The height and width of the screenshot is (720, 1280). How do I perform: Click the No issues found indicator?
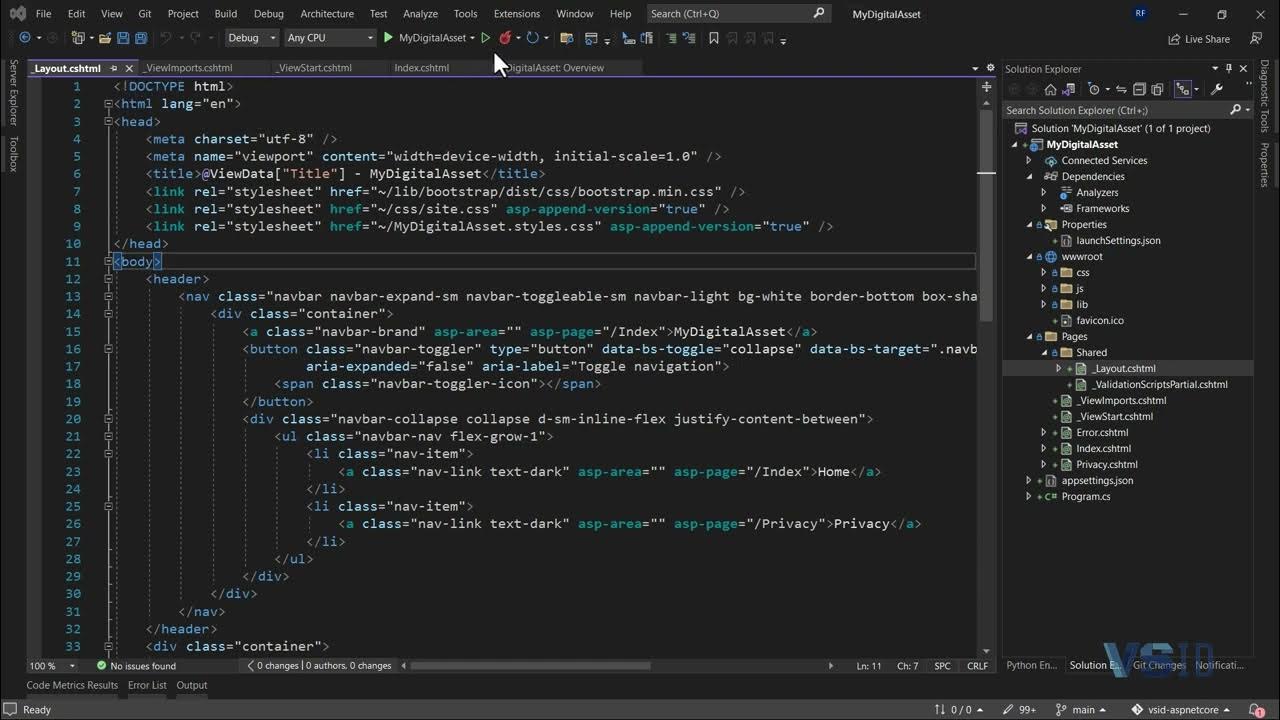135,665
